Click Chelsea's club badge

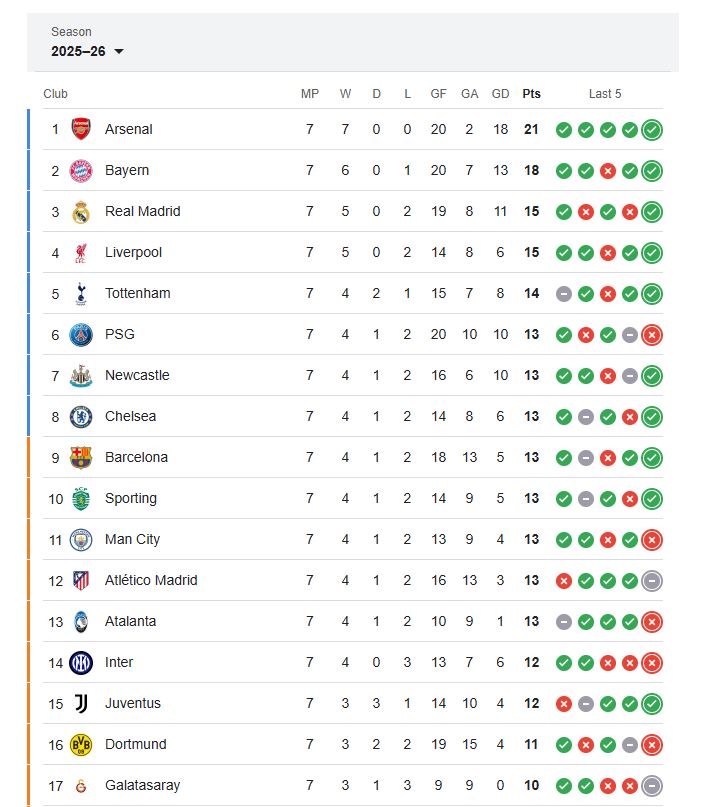(x=81, y=416)
